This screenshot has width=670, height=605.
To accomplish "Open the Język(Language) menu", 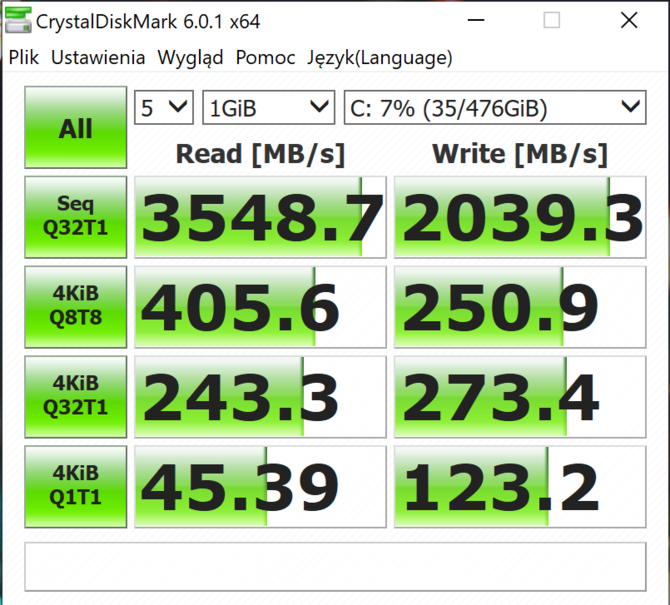I will click(379, 58).
